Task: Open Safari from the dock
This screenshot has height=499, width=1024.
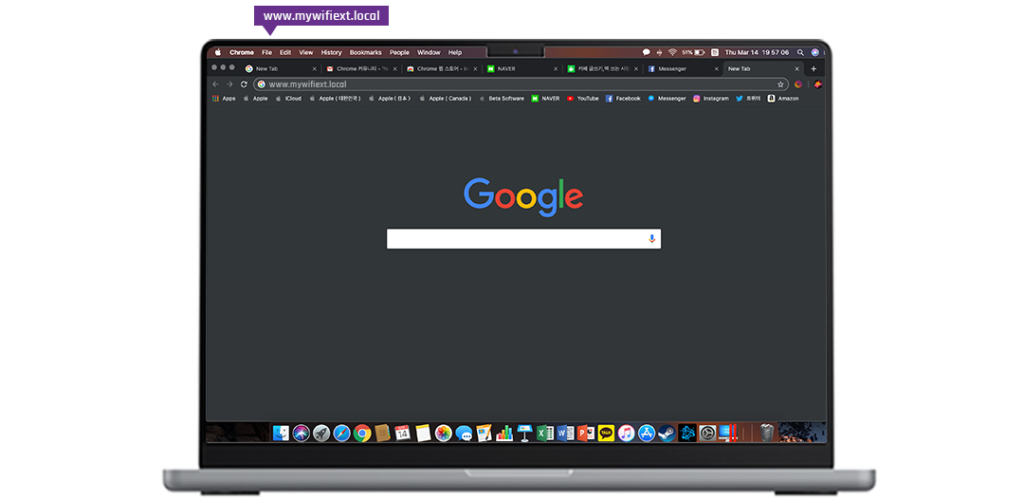Action: [x=342, y=433]
